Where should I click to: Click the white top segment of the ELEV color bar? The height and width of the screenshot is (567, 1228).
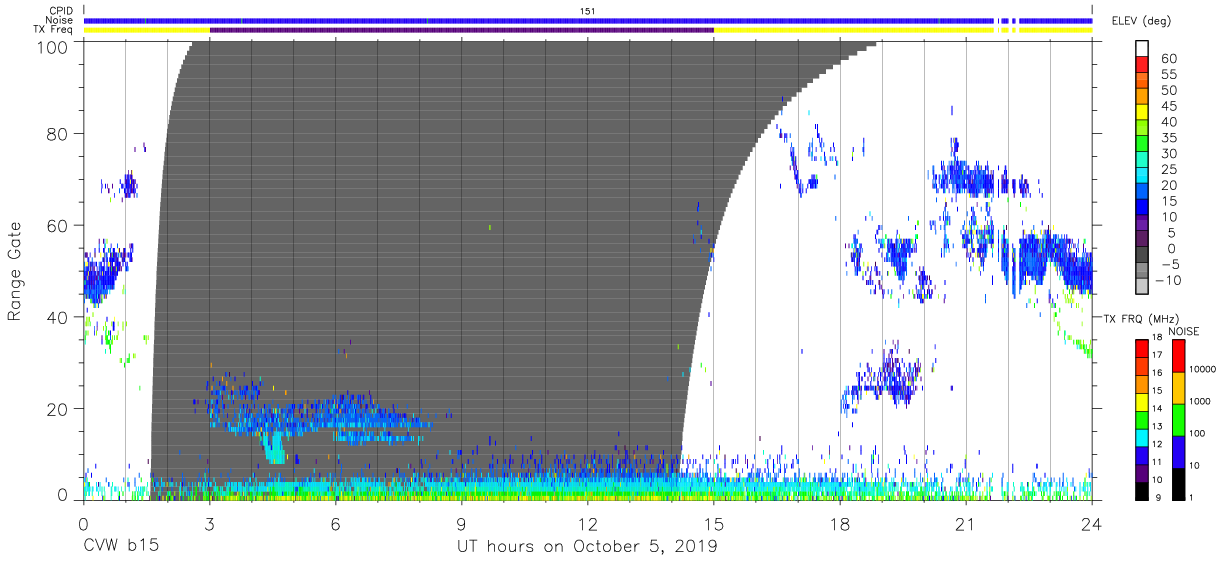[x=1142, y=50]
